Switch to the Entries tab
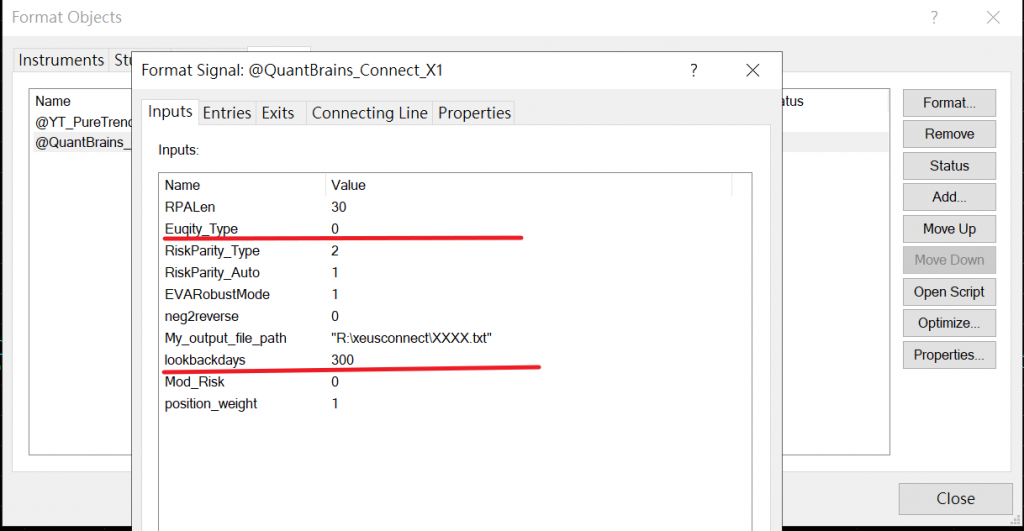This screenshot has width=1024, height=531. 227,113
